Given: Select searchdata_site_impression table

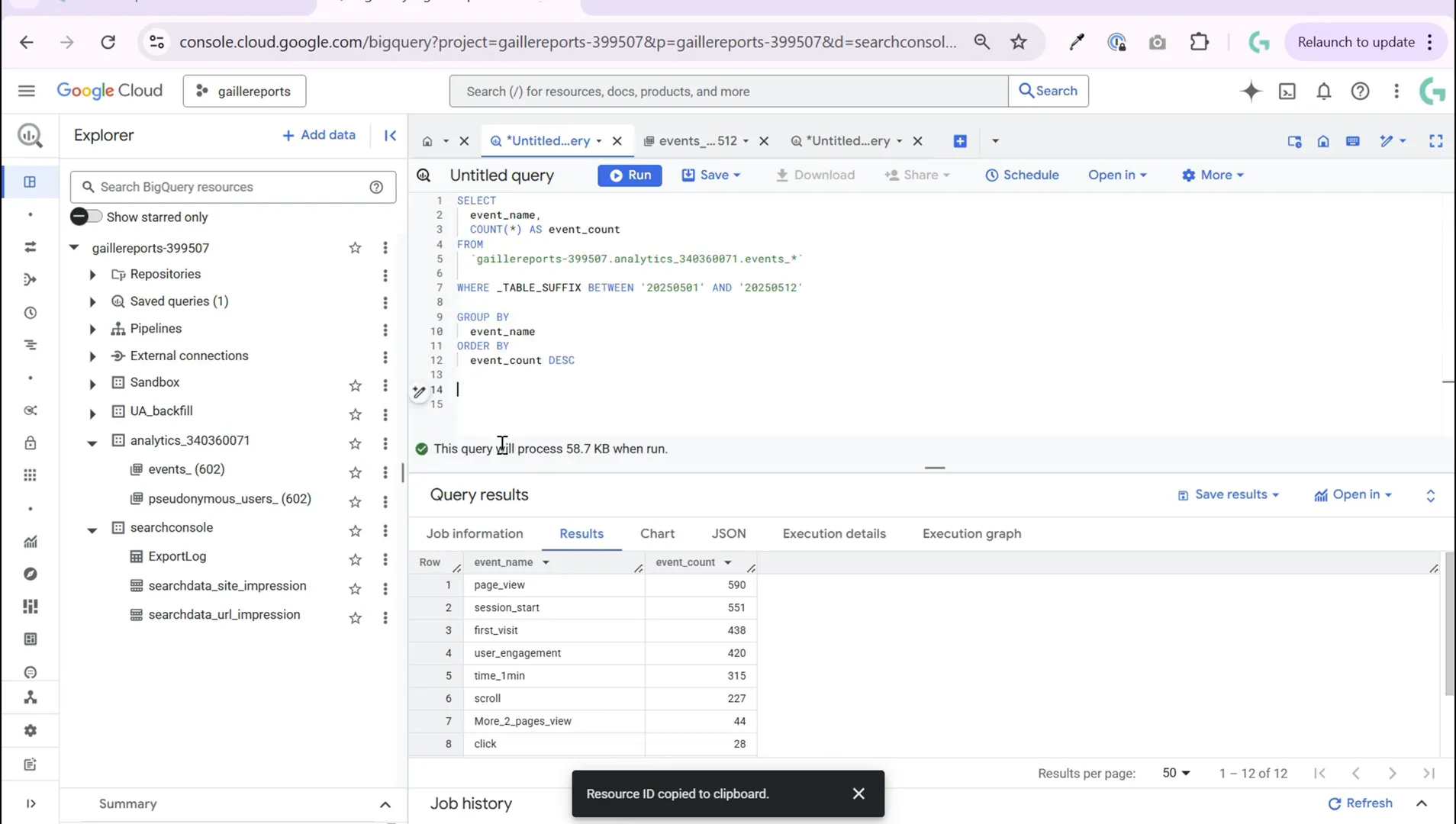Looking at the screenshot, I should click(227, 586).
